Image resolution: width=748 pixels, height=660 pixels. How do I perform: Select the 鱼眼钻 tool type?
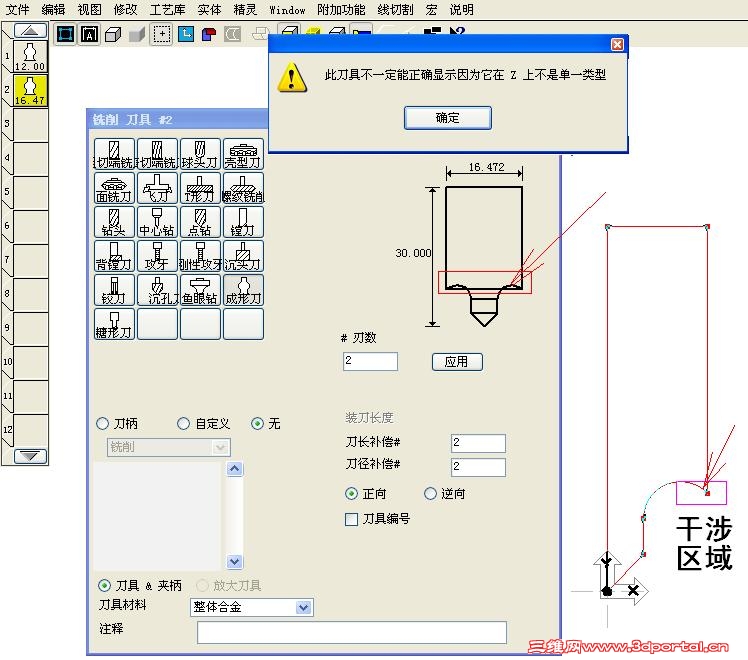click(200, 290)
